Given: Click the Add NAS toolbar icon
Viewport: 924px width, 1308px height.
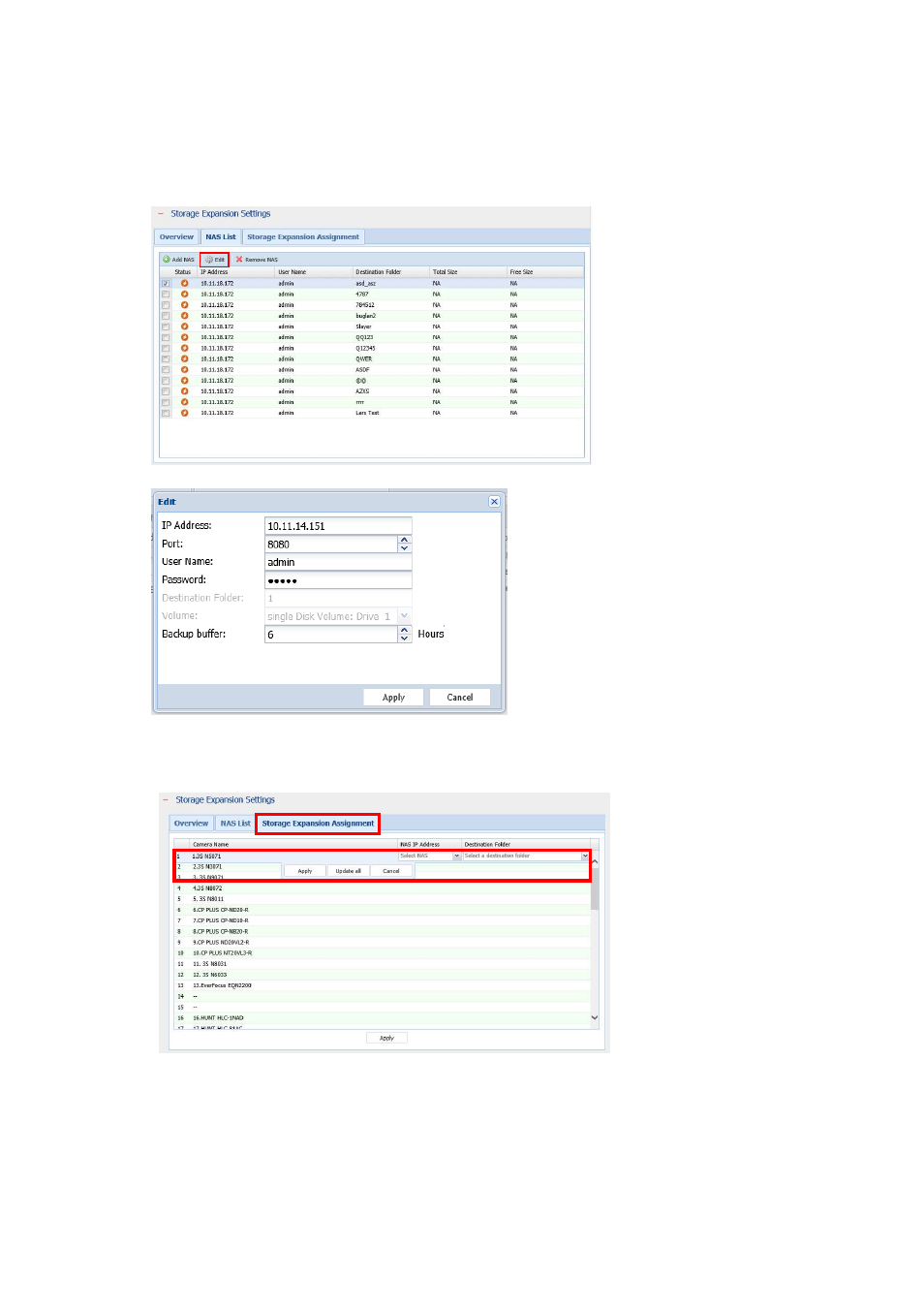Looking at the screenshot, I should point(167,260).
